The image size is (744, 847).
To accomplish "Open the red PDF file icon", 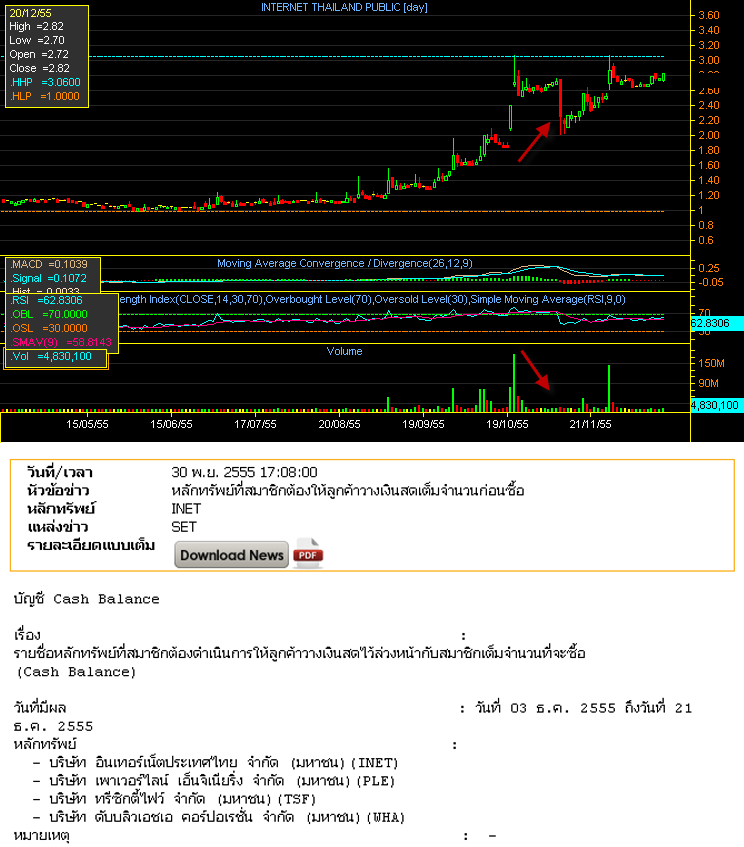I will [308, 554].
